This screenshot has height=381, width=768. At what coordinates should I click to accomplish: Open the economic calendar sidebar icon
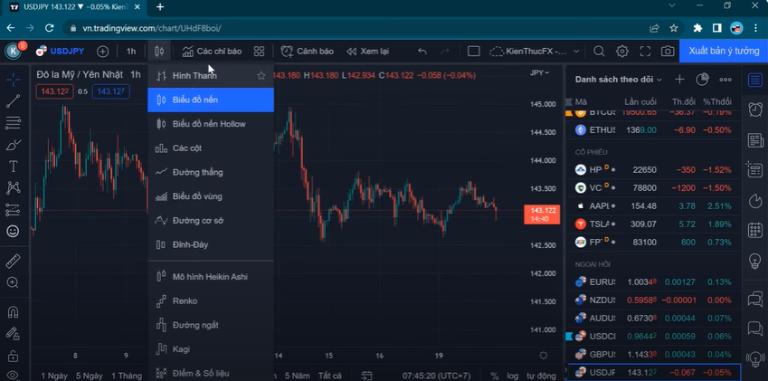pos(755,230)
